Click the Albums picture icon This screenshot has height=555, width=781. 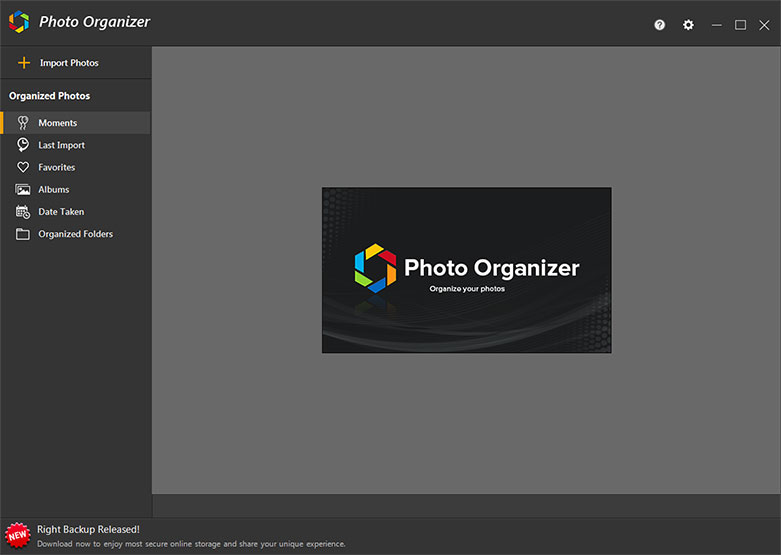coord(23,190)
